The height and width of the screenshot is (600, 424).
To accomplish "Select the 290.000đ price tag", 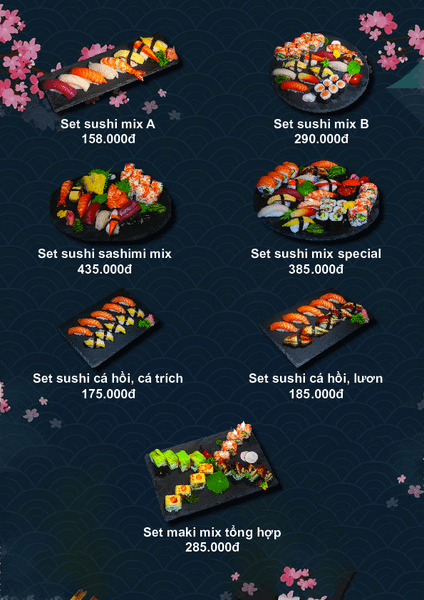I will 321,139.
